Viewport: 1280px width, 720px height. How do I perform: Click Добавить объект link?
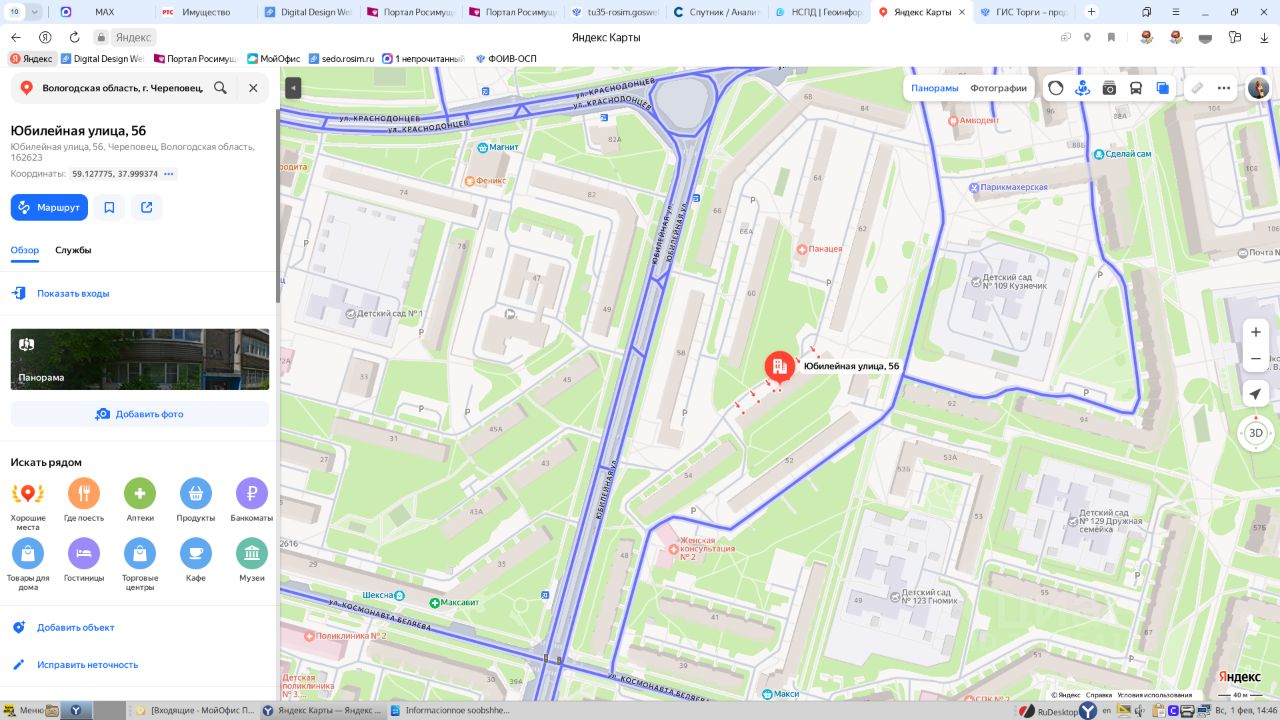point(76,628)
